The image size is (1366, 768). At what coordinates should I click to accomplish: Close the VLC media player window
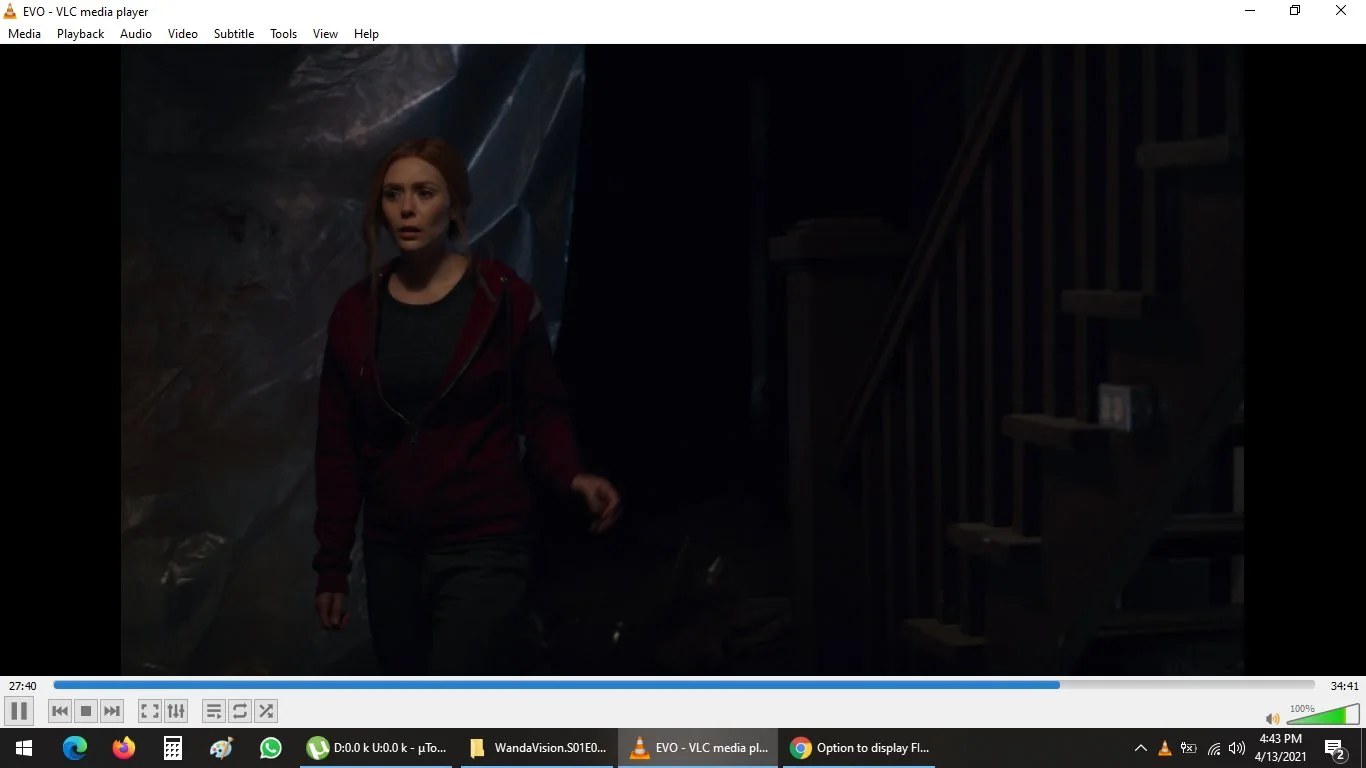[x=1342, y=11]
